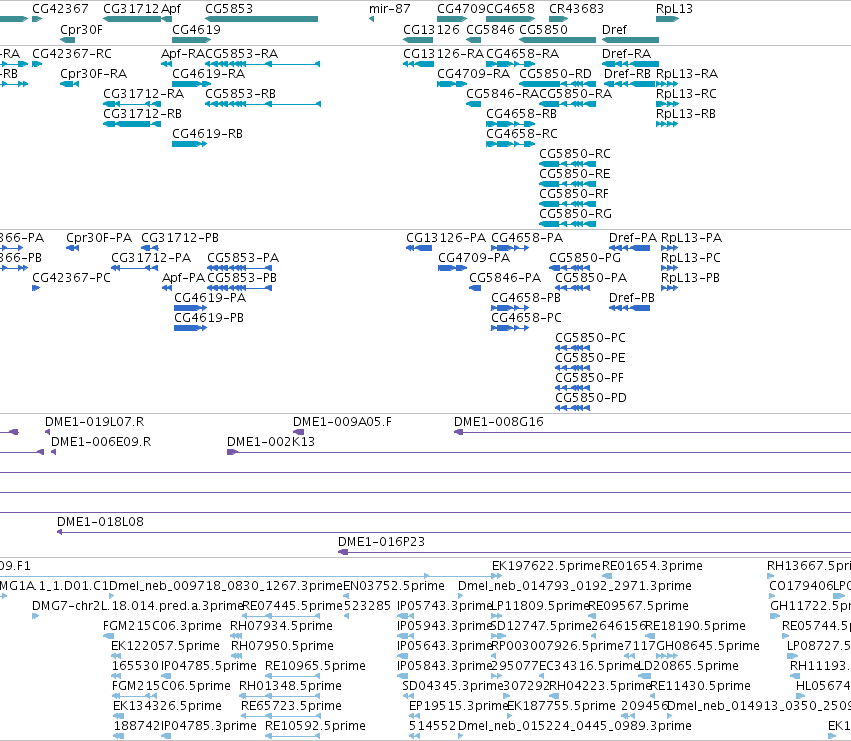Screen dimensions: 851x741
Task: Click EST label FGM215C06.3prime
Action: (162, 626)
